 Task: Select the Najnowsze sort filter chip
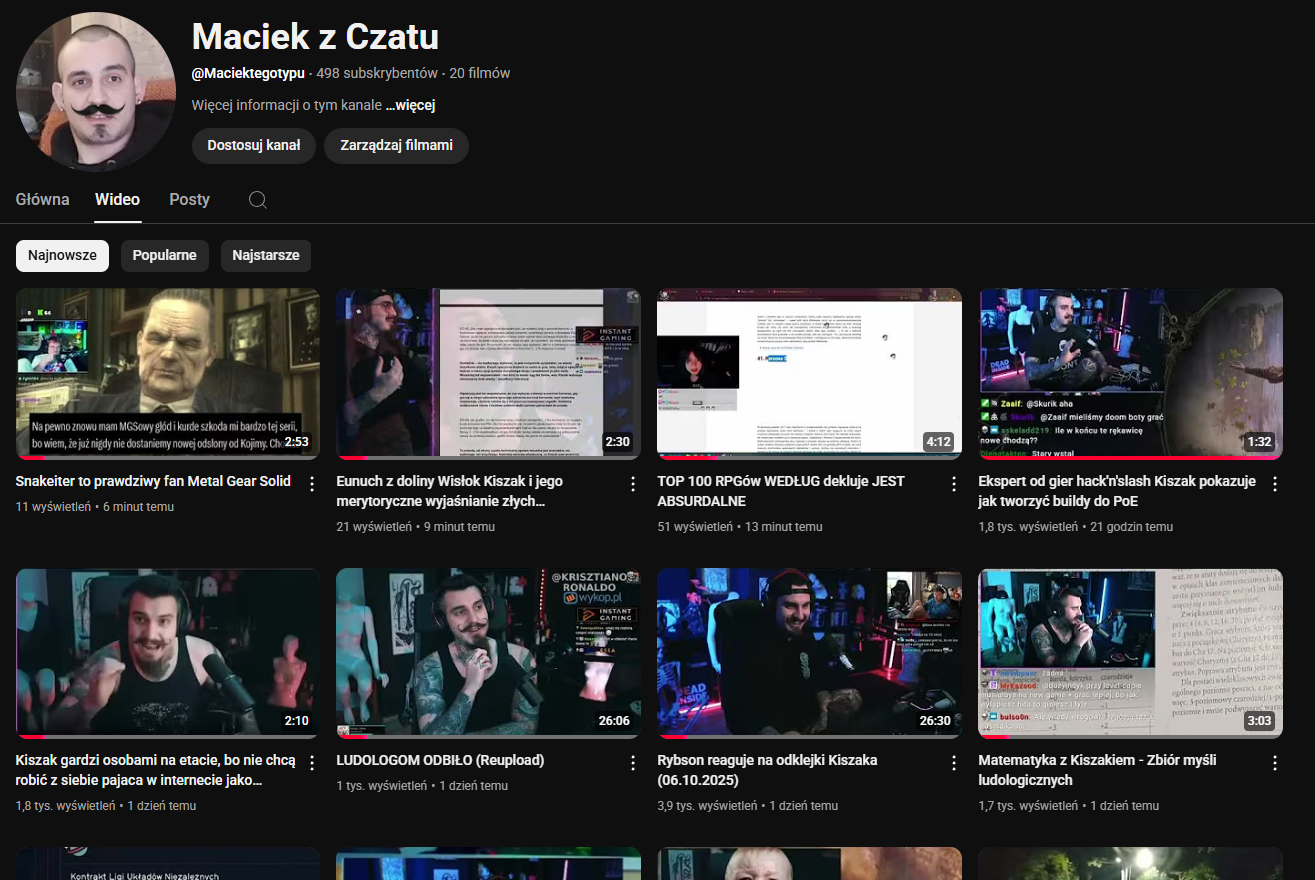point(62,255)
